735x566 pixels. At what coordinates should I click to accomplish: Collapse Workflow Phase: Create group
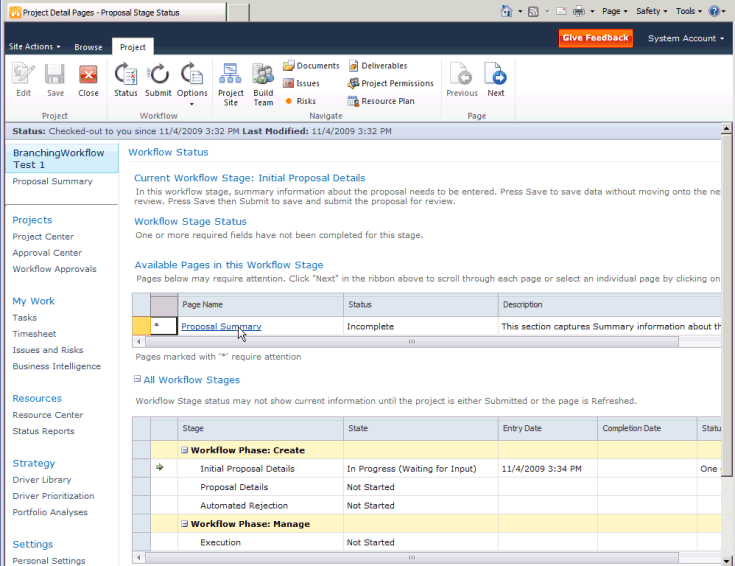click(185, 450)
